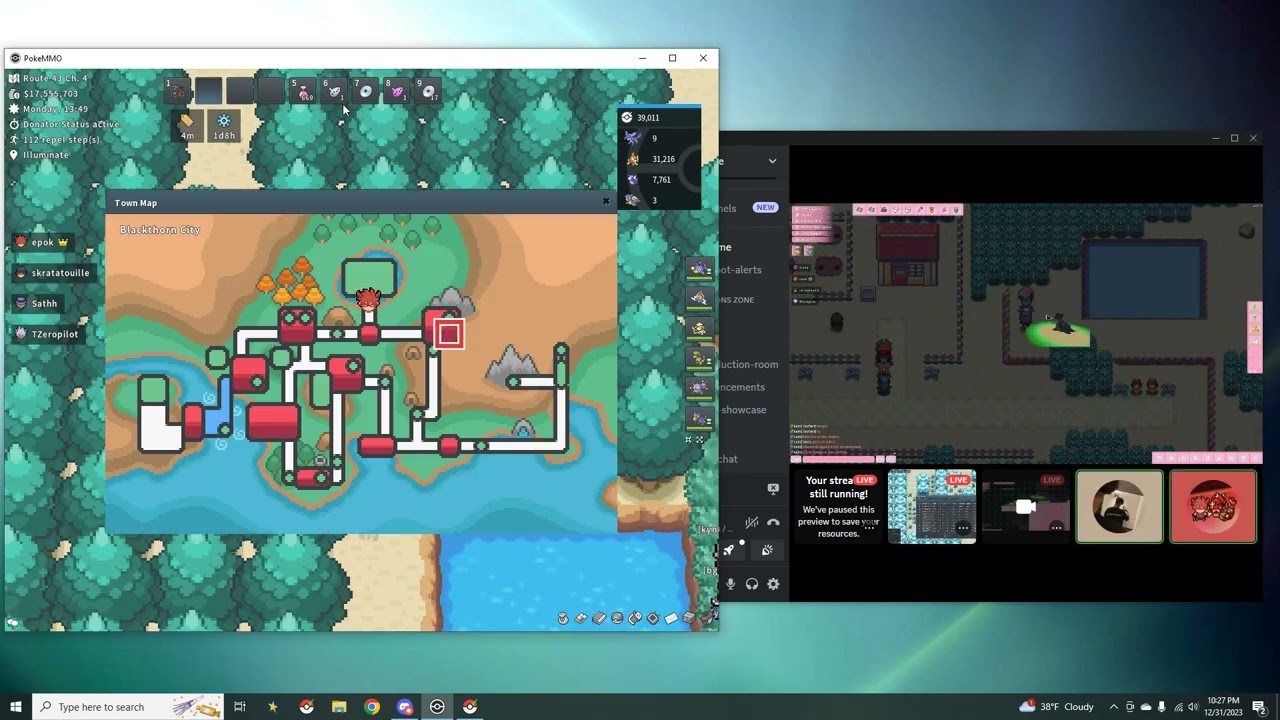Select user tile with black-and-white avatar
Viewport: 1280px width, 720px height.
click(1119, 507)
